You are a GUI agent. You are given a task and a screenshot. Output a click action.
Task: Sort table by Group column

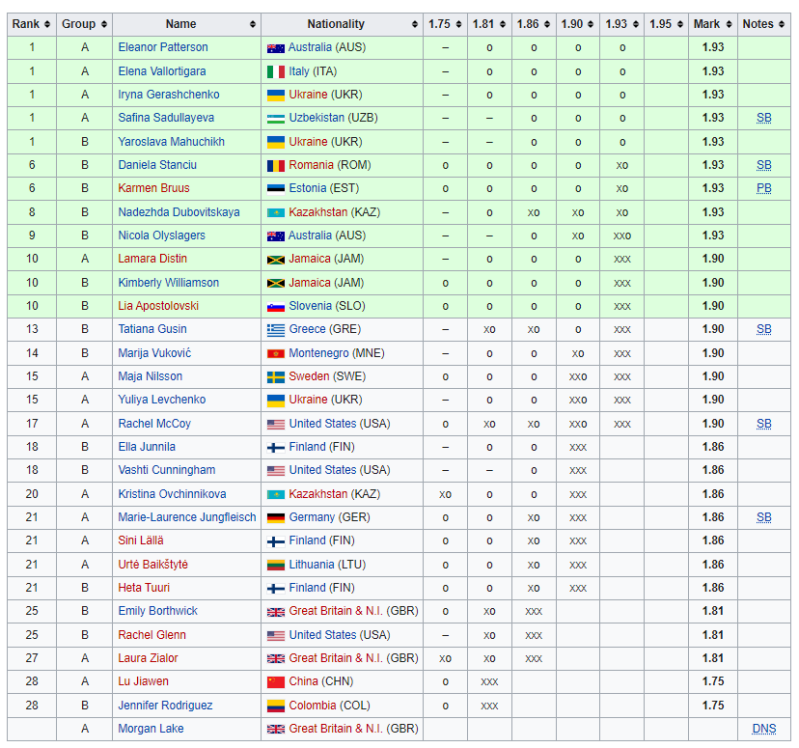84,24
